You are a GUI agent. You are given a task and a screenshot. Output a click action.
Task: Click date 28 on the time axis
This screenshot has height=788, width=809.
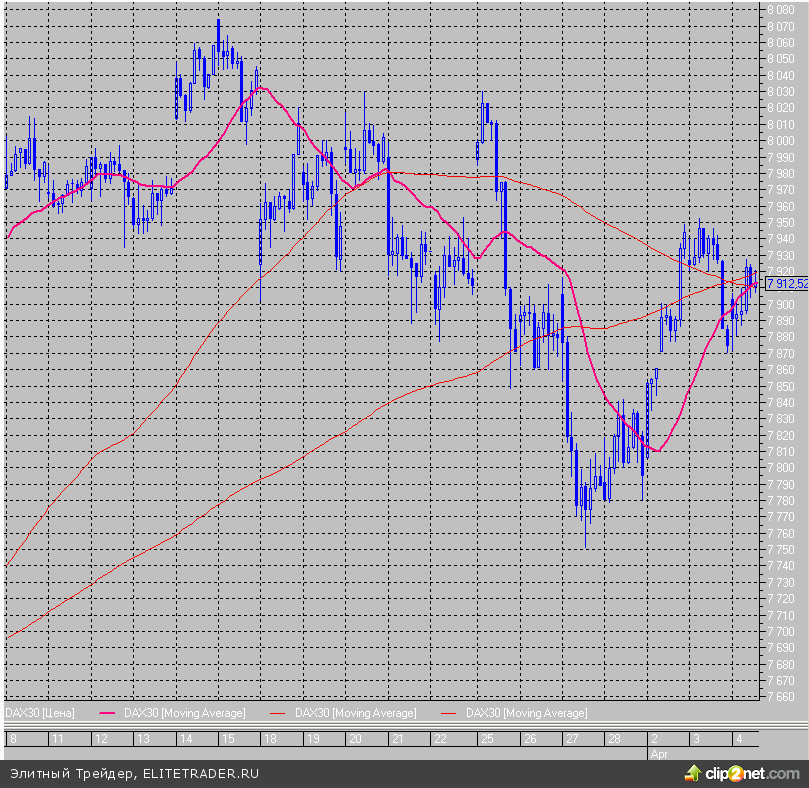pyautogui.click(x=615, y=738)
